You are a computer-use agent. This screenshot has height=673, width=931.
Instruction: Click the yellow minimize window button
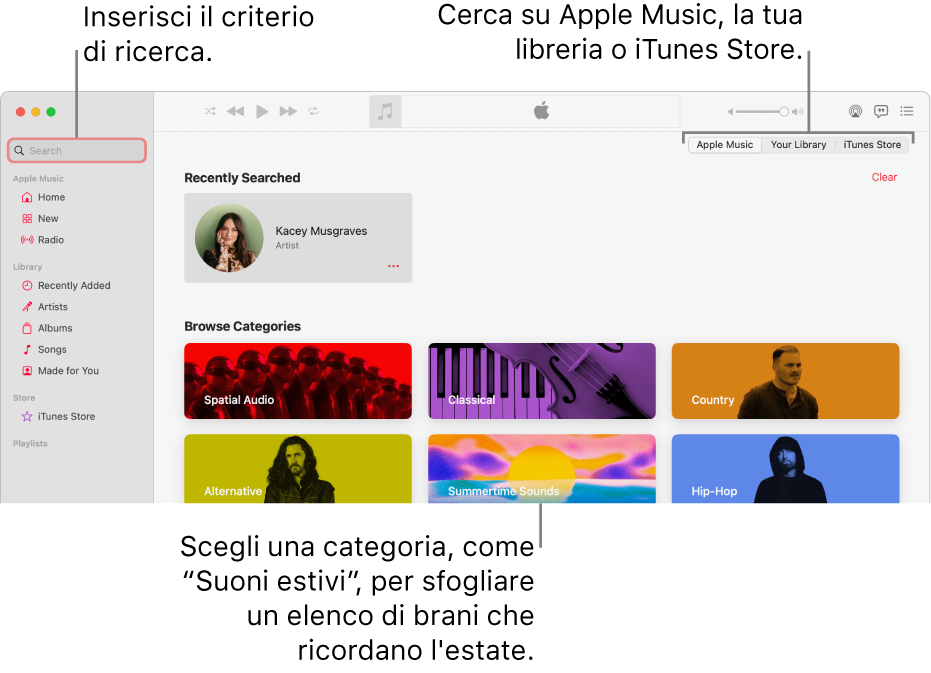[36, 112]
